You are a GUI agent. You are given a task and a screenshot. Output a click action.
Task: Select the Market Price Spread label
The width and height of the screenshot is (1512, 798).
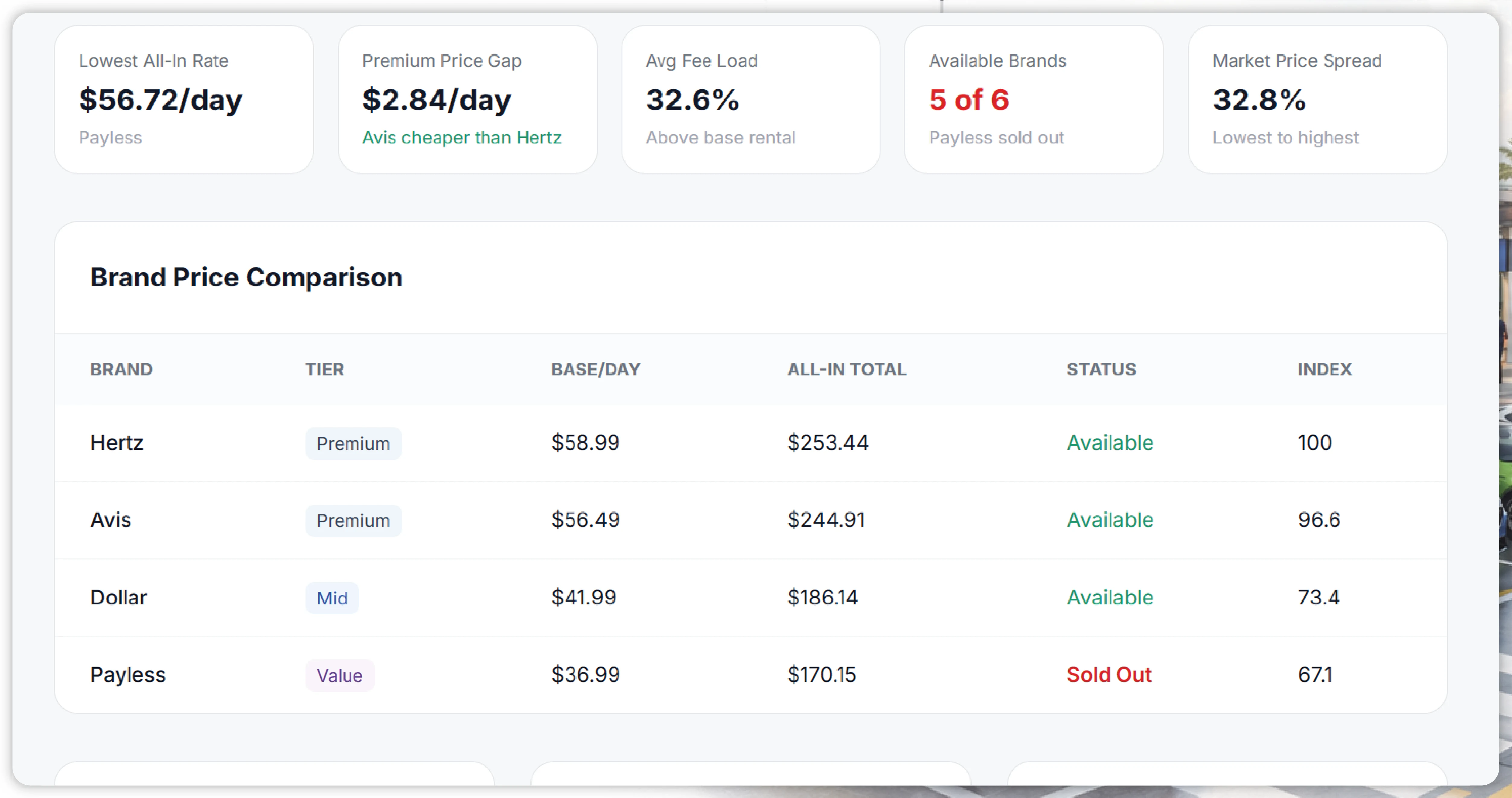click(x=1296, y=61)
